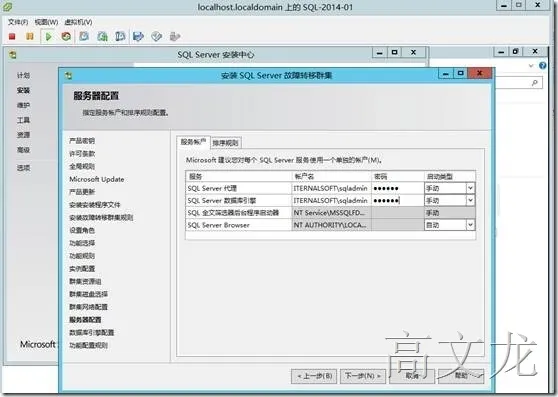Click the 下一步(N) next button
The width and height of the screenshot is (558, 397).
coord(363,376)
